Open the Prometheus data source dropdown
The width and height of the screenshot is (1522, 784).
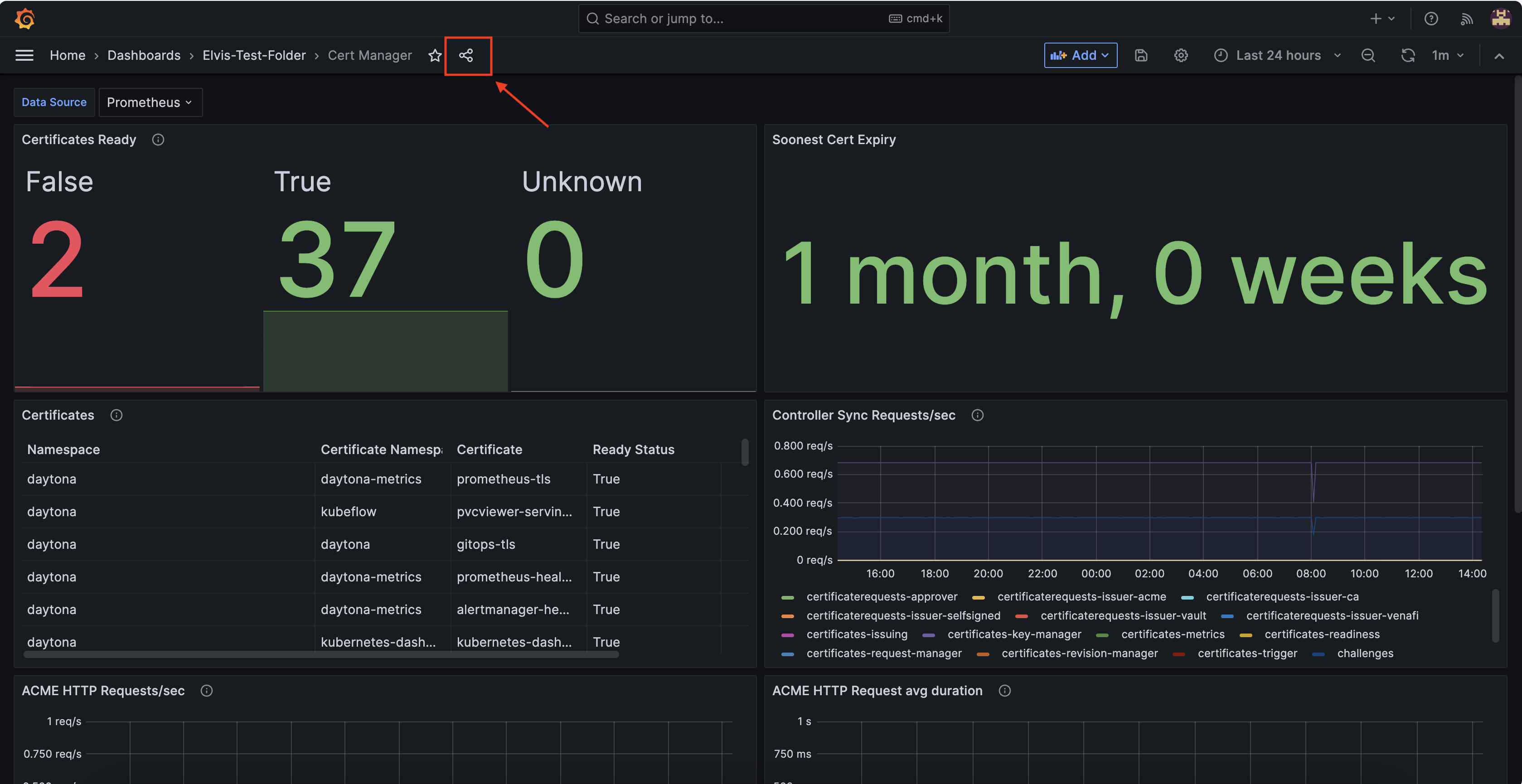click(x=150, y=102)
